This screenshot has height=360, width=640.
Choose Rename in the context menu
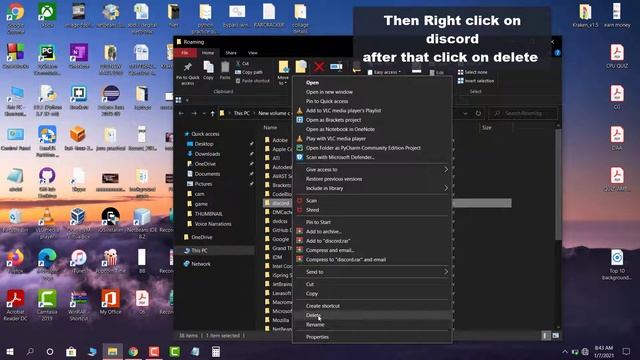[372, 324]
